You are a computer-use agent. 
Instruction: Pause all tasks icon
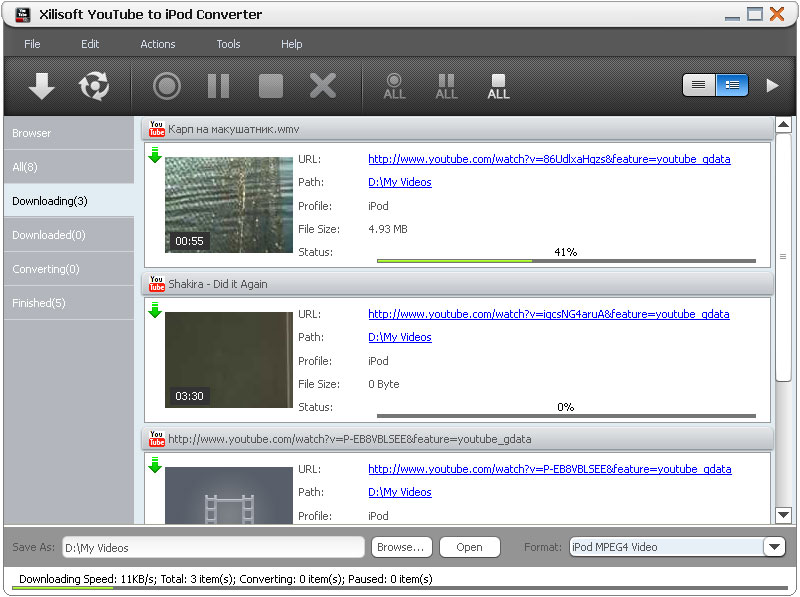(x=446, y=87)
